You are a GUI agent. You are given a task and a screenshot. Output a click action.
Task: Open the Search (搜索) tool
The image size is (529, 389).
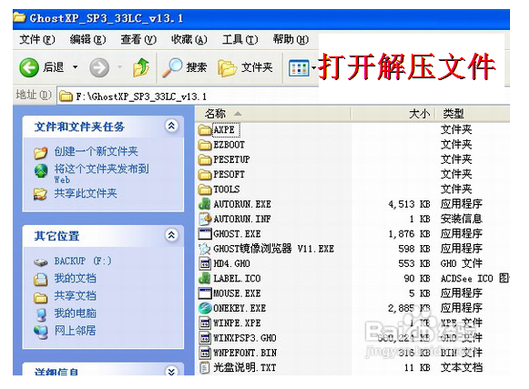pyautogui.click(x=185, y=67)
